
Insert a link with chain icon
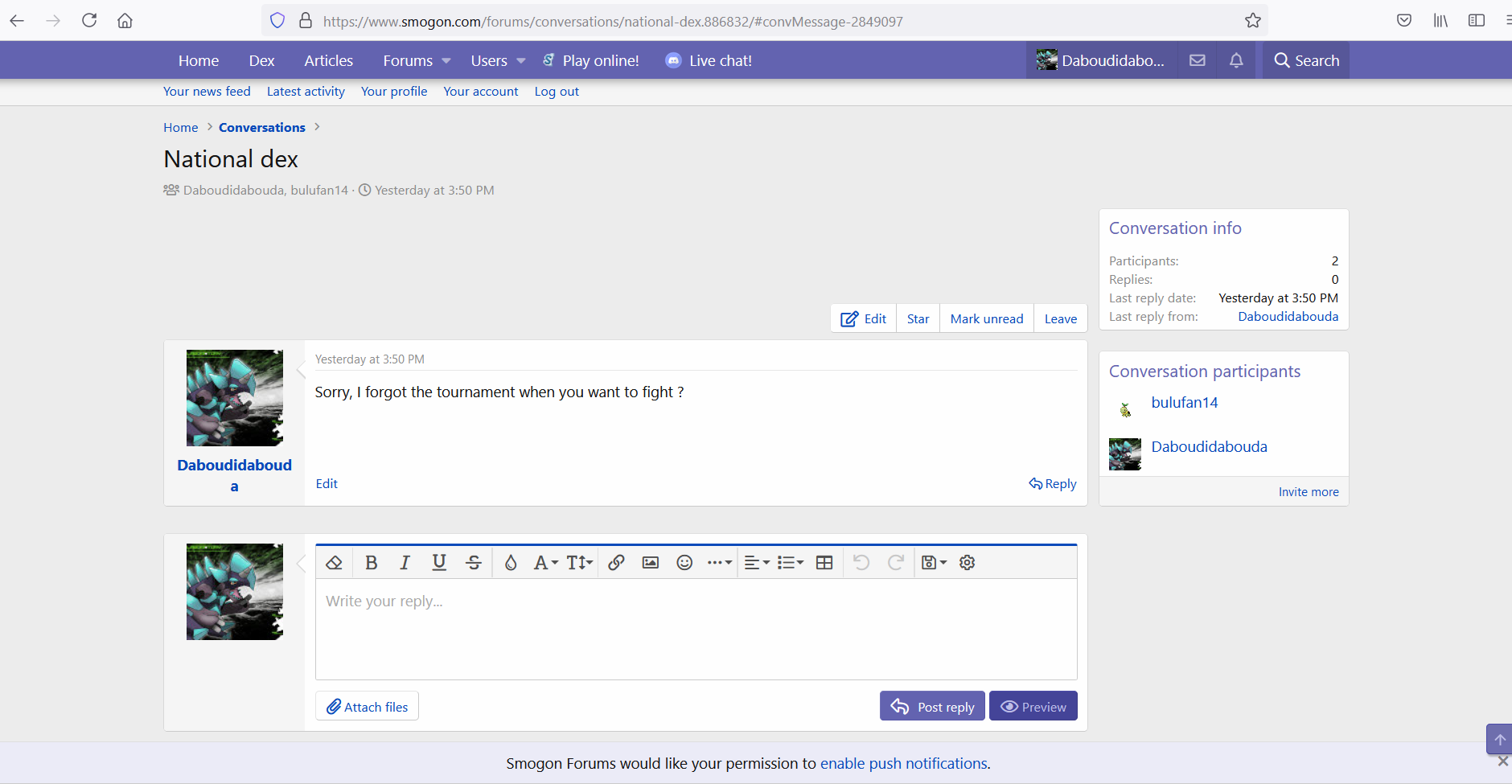coord(616,563)
